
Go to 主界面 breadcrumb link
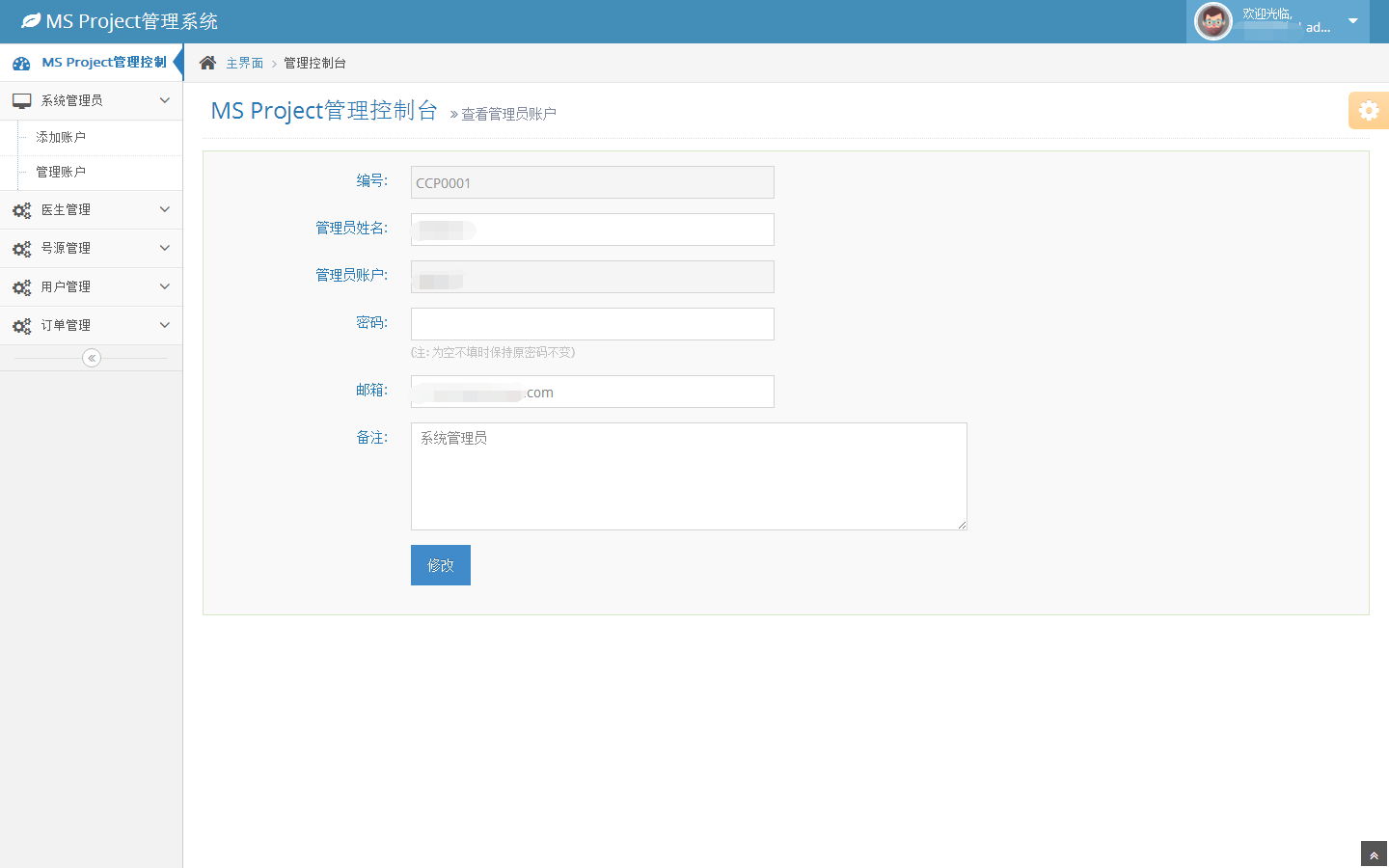(x=244, y=63)
